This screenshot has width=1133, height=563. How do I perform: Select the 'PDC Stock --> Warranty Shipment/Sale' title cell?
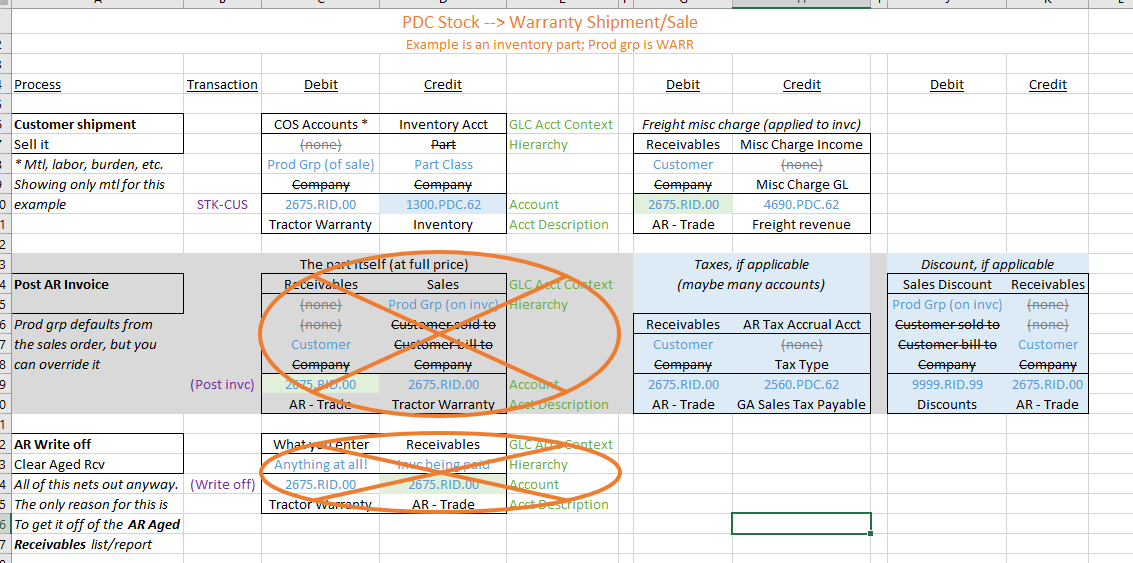[x=550, y=22]
